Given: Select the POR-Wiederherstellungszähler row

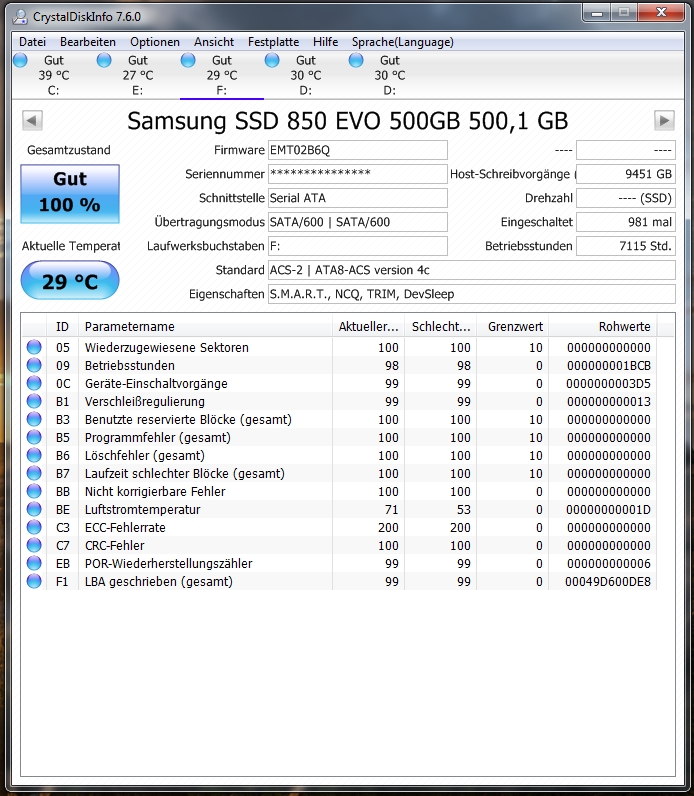Looking at the screenshot, I should coord(339,563).
